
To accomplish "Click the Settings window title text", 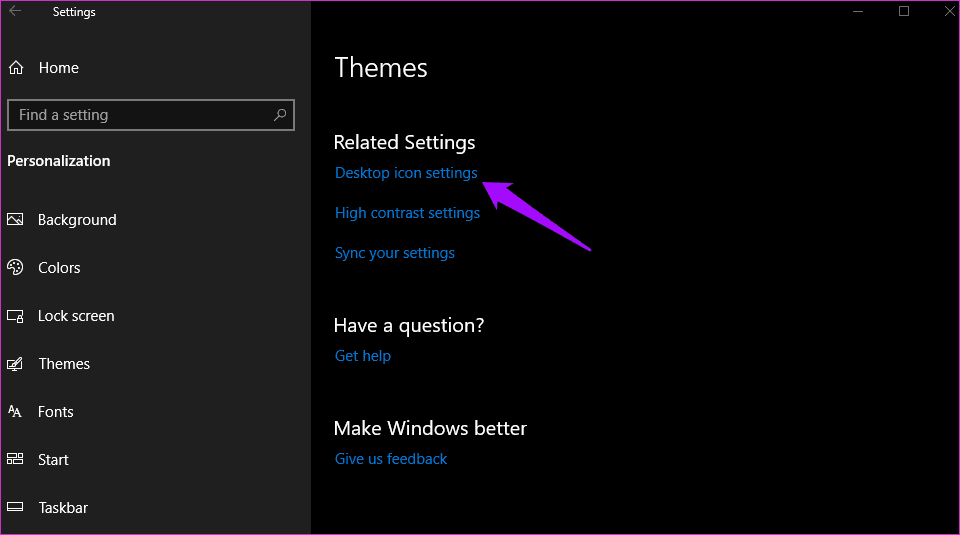I will (74, 12).
